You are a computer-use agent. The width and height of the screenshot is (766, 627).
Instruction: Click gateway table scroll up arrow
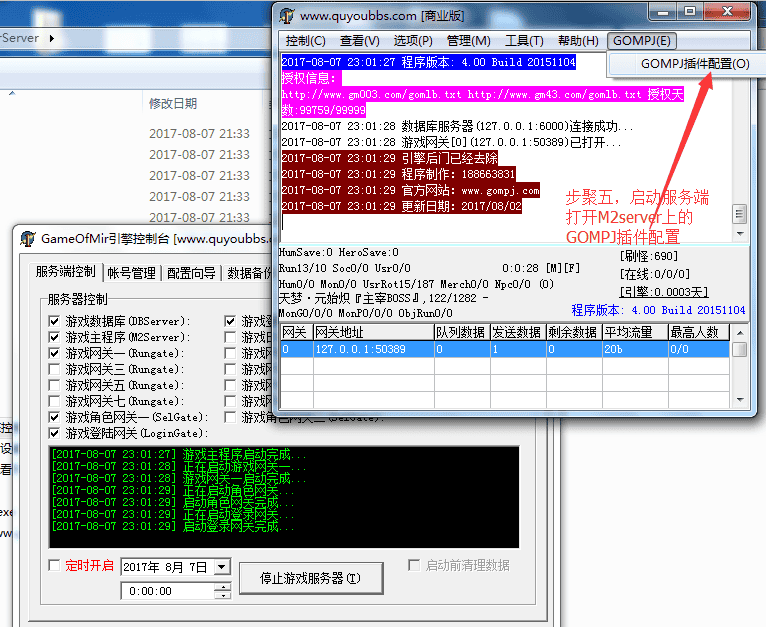pyautogui.click(x=740, y=333)
